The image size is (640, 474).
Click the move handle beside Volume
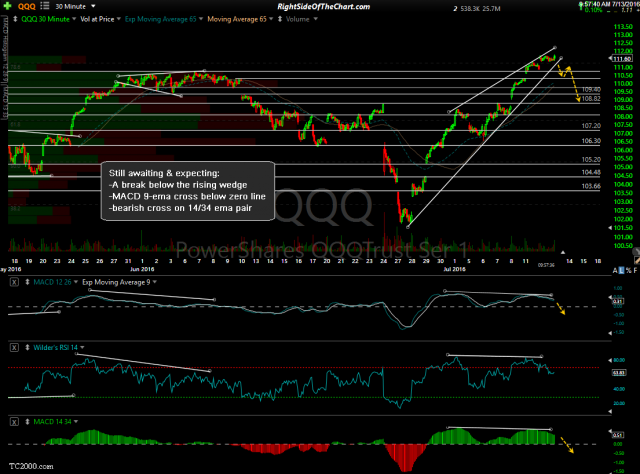click(280, 19)
